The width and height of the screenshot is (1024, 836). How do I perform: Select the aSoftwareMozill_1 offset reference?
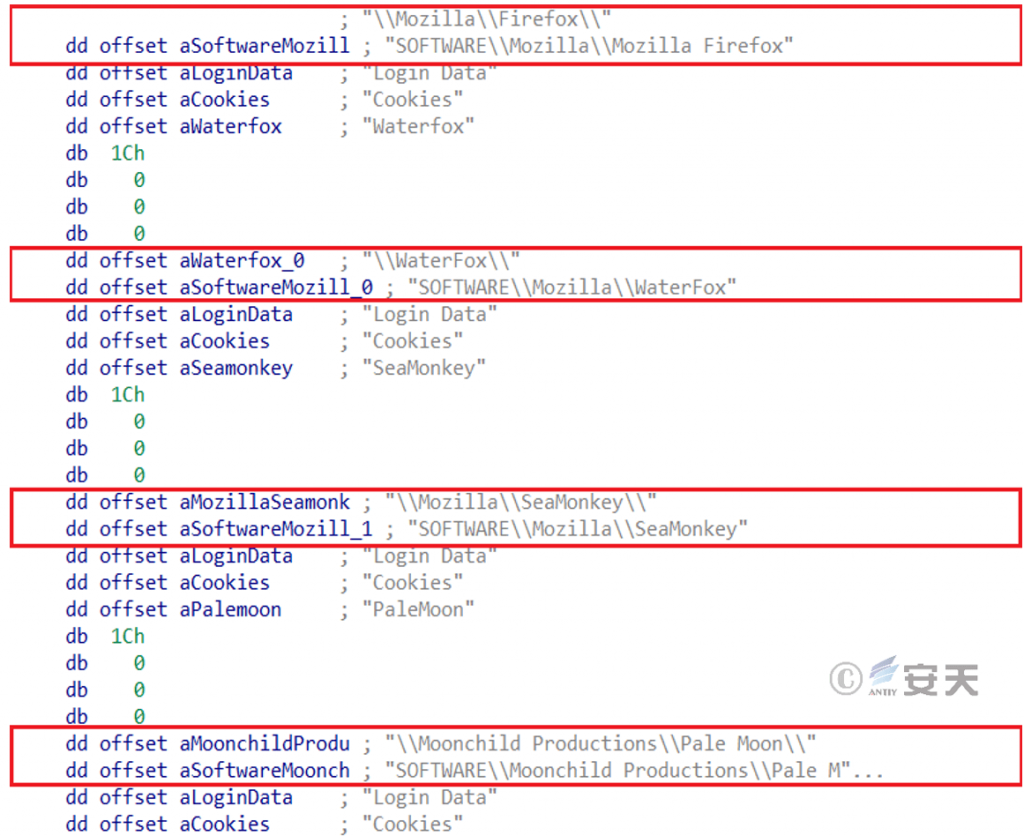276,529
